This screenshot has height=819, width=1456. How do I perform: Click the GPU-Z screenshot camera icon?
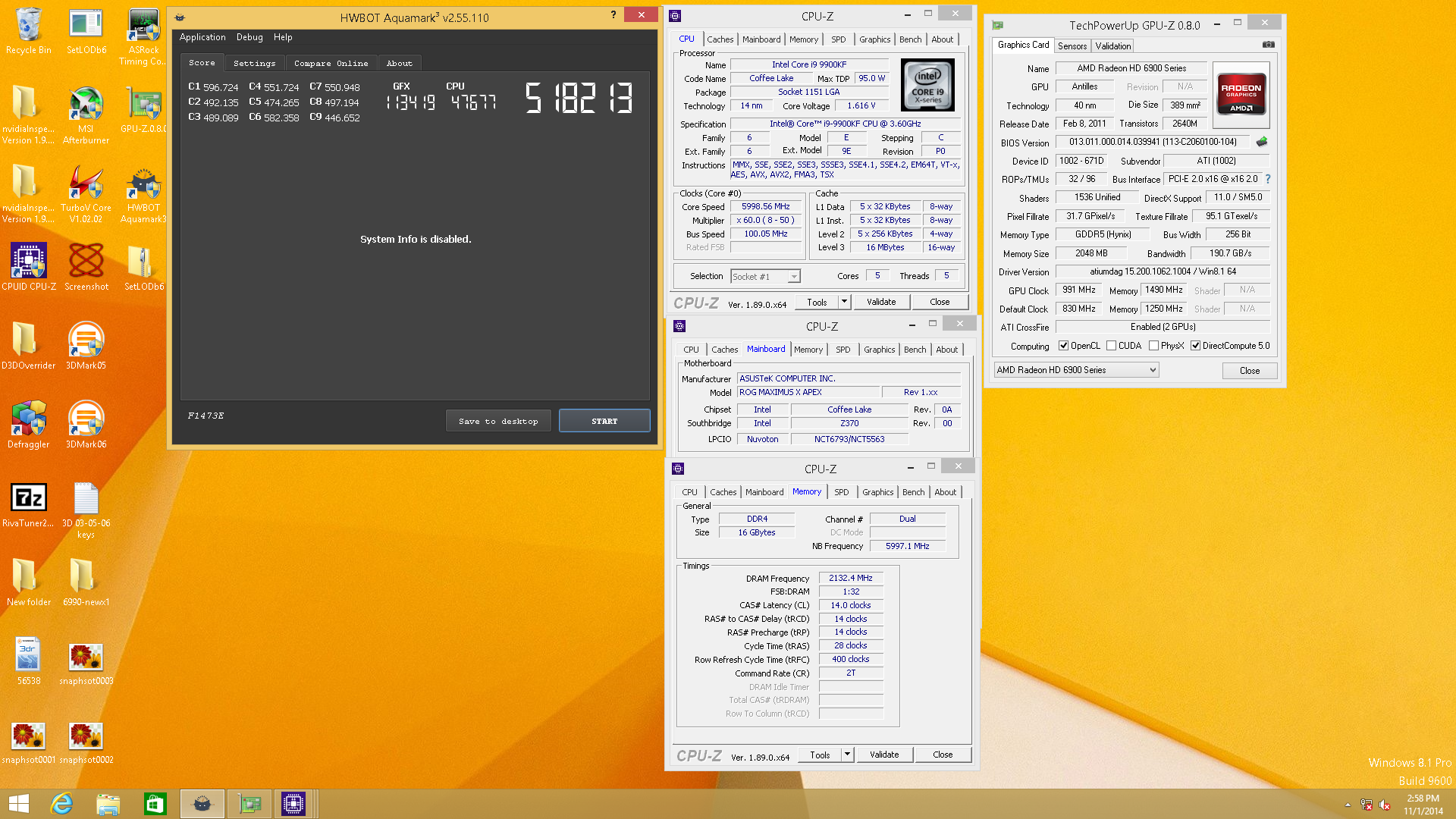pos(1268,45)
